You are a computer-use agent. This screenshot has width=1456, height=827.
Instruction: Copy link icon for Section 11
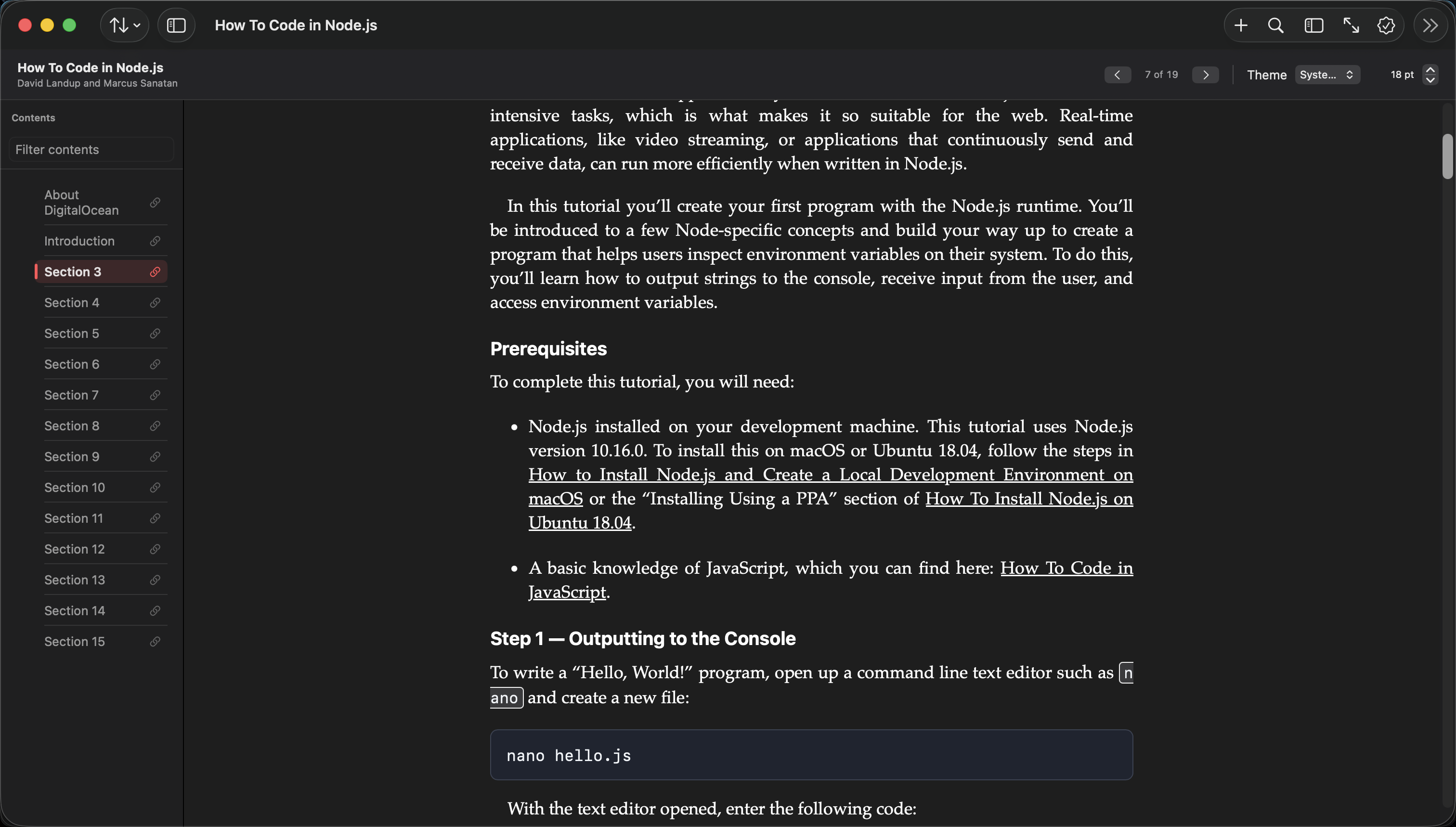(155, 518)
